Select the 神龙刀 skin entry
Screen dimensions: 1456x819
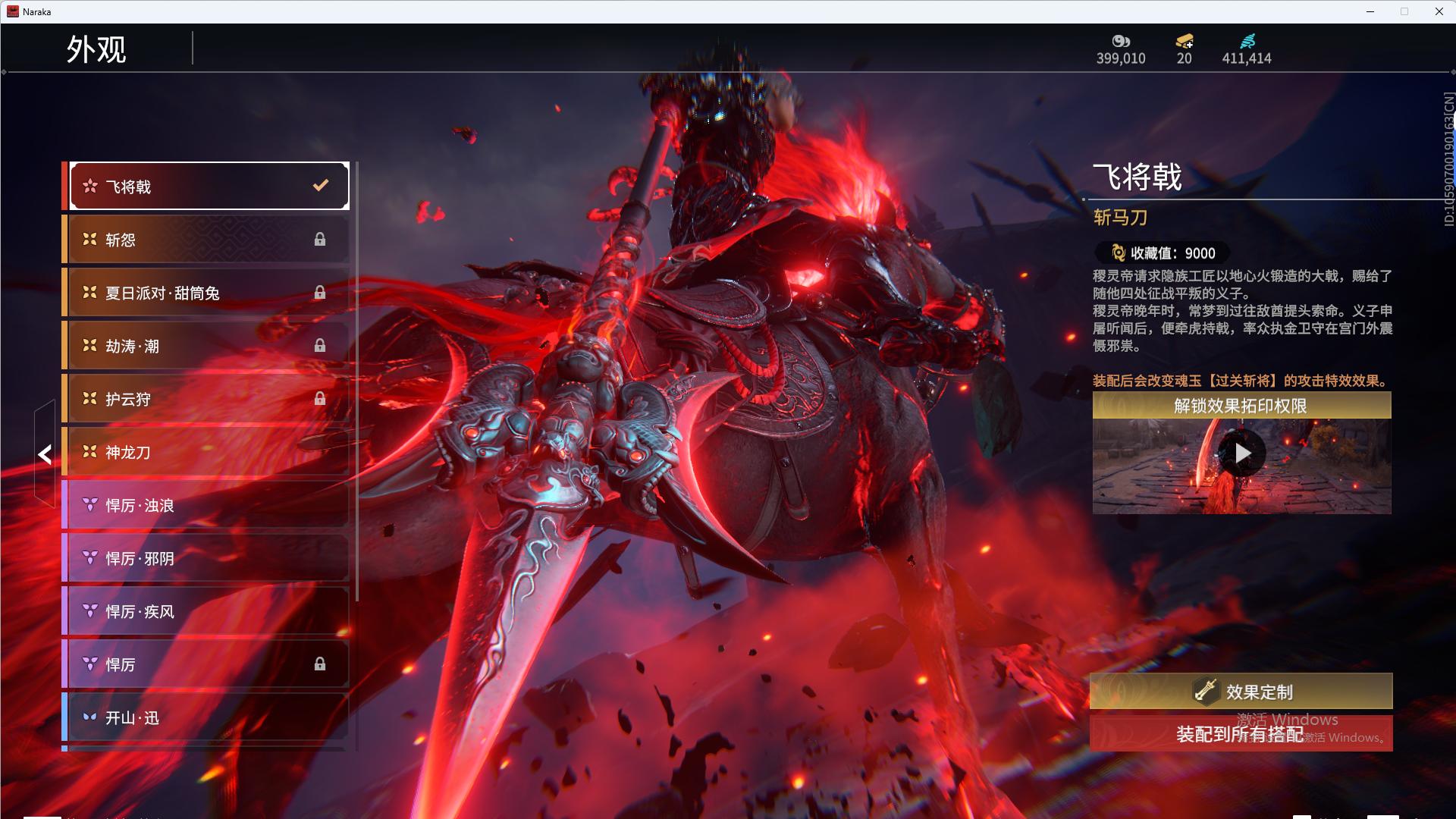(x=206, y=451)
